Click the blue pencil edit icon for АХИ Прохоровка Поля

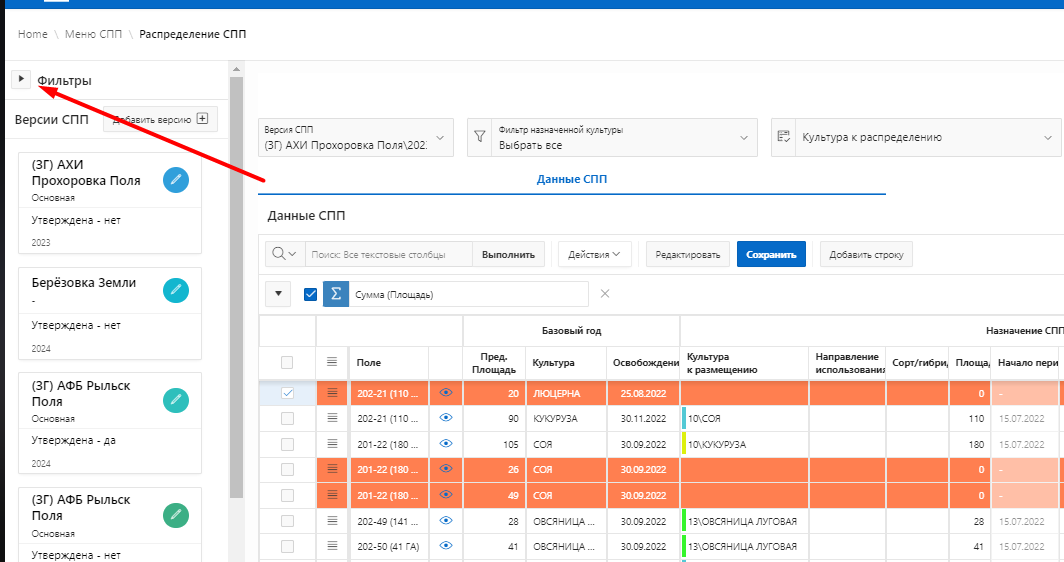pos(176,180)
